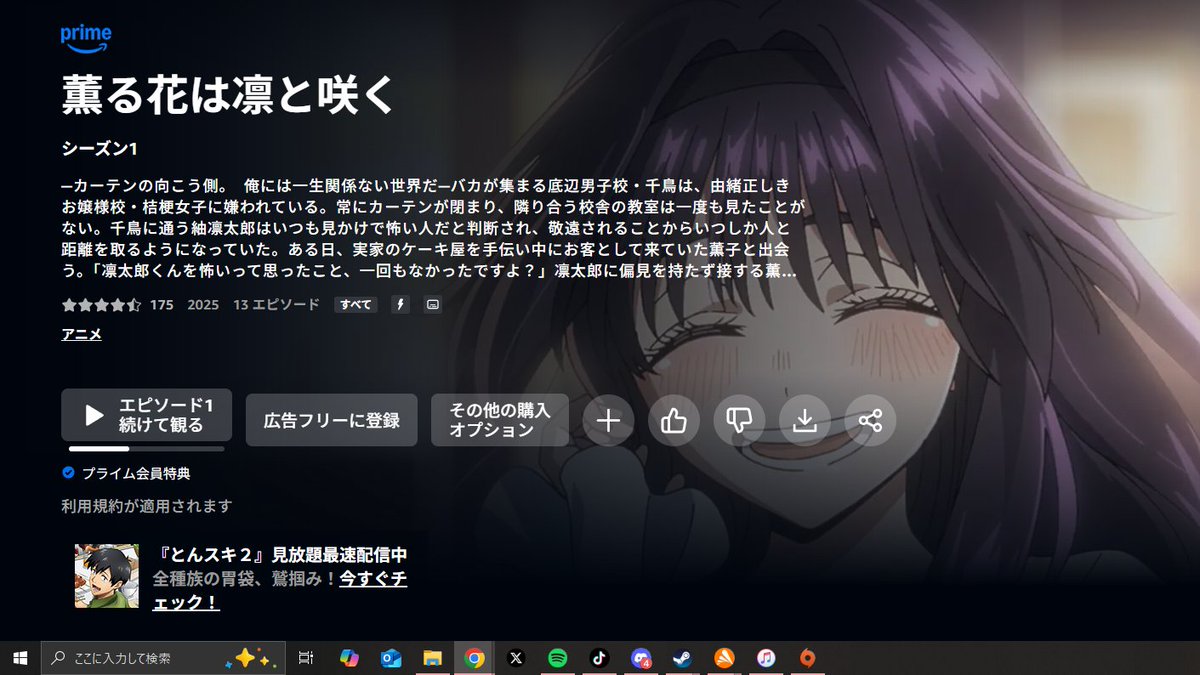Open Apple Music from the taskbar
This screenshot has height=675, width=1200.
pyautogui.click(x=766, y=658)
